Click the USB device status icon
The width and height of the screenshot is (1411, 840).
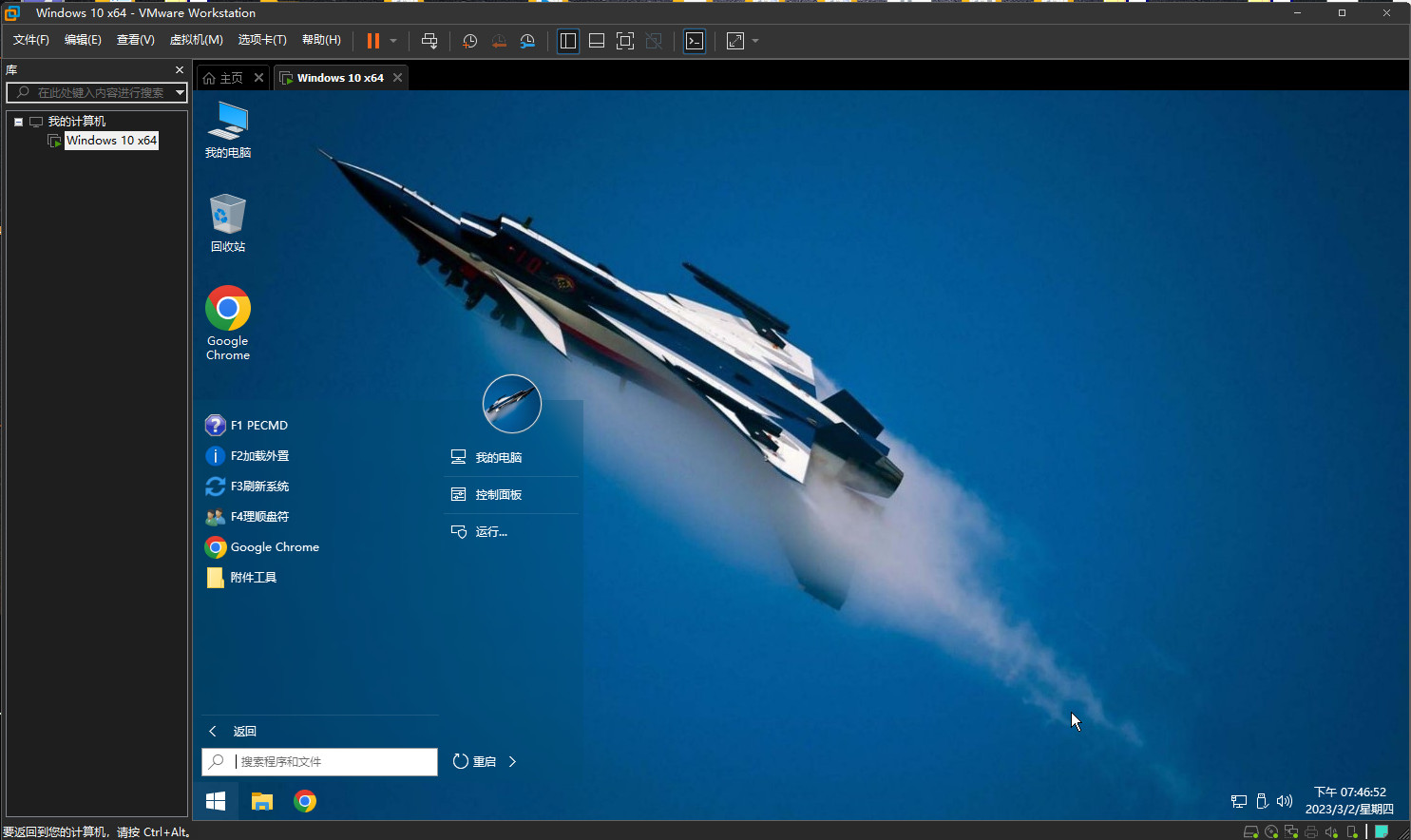tap(1351, 831)
